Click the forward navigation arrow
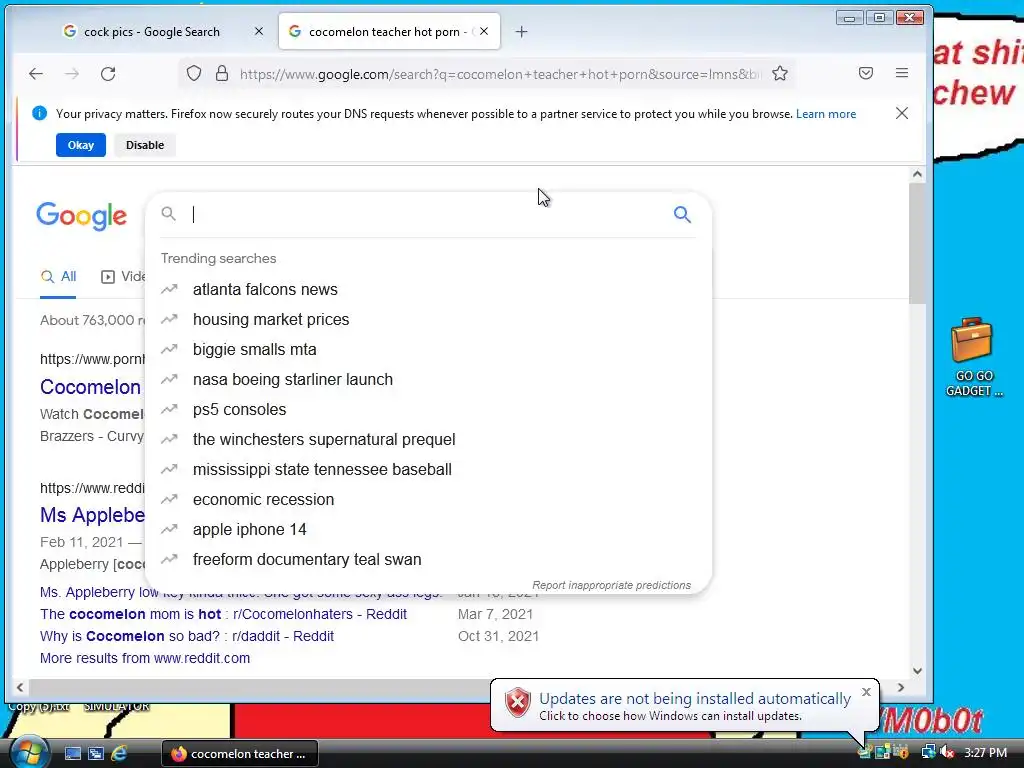Screen dimensions: 1024x768 pos(72,74)
